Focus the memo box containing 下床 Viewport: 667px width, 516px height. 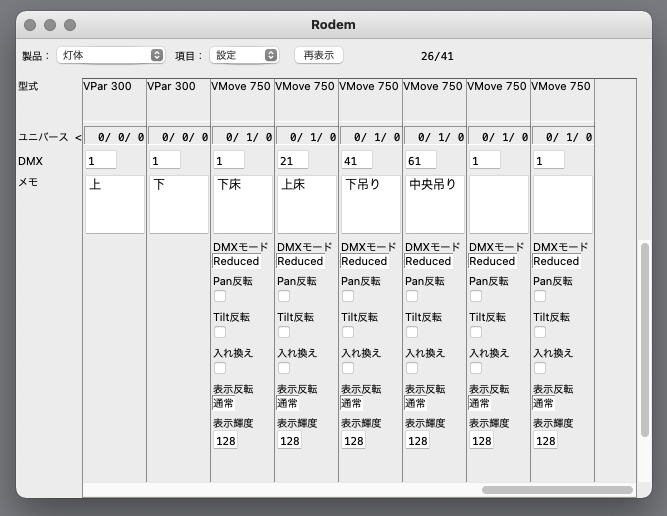tap(243, 205)
